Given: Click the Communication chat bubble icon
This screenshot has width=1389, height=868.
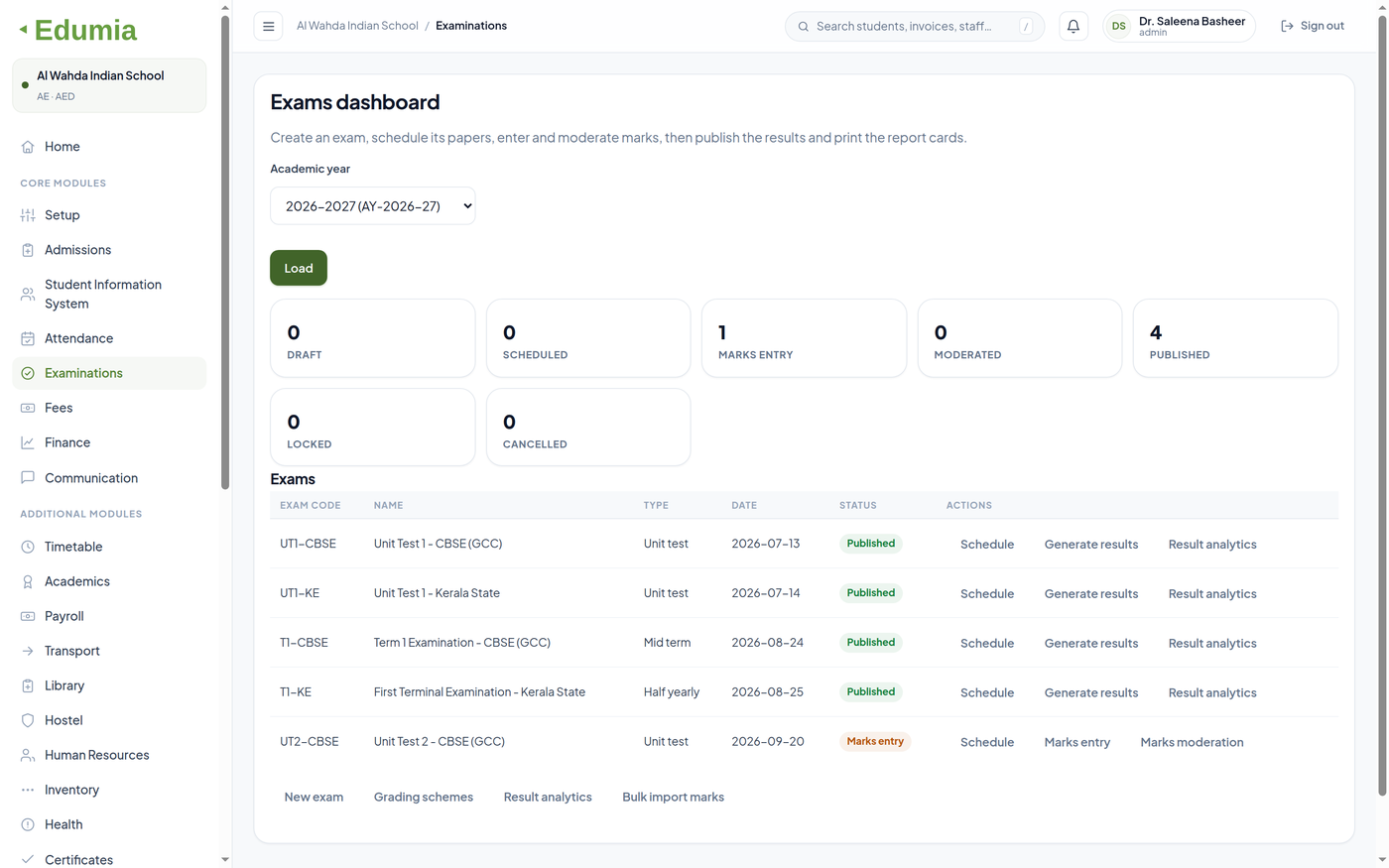Looking at the screenshot, I should [x=28, y=477].
